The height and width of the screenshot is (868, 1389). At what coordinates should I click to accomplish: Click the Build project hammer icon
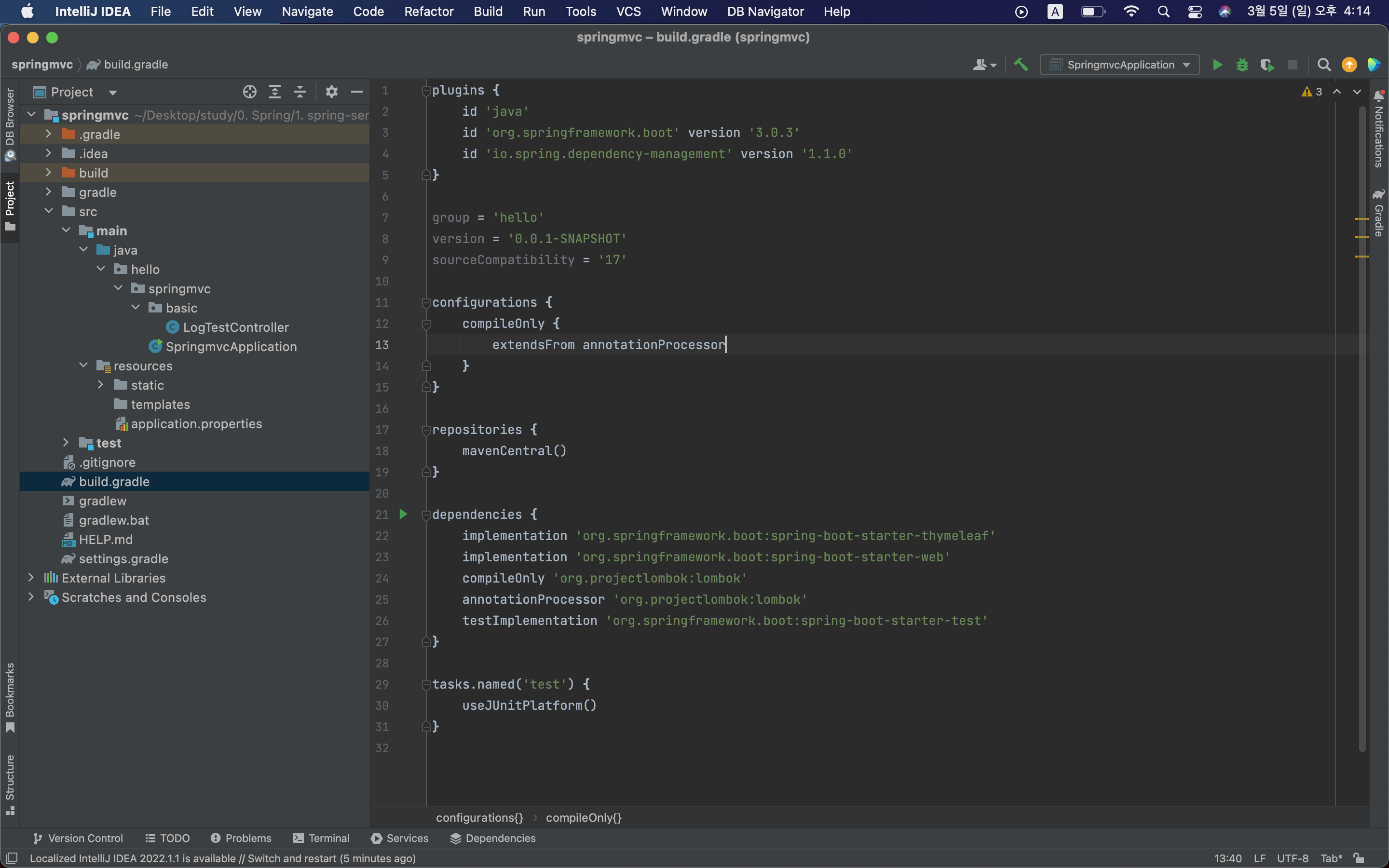[1021, 65]
